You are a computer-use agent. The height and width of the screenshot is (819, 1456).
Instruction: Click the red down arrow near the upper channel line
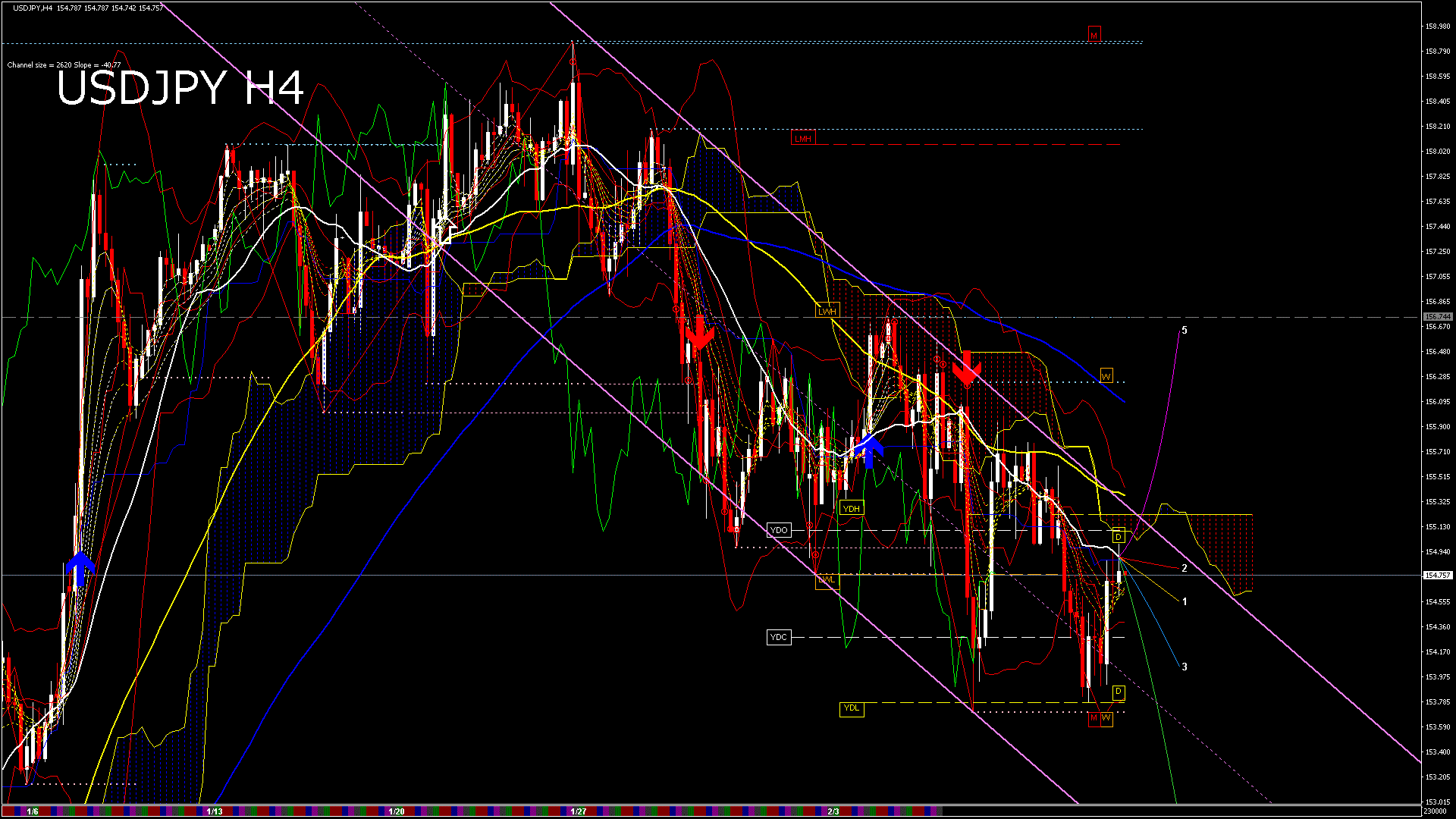coord(967,369)
